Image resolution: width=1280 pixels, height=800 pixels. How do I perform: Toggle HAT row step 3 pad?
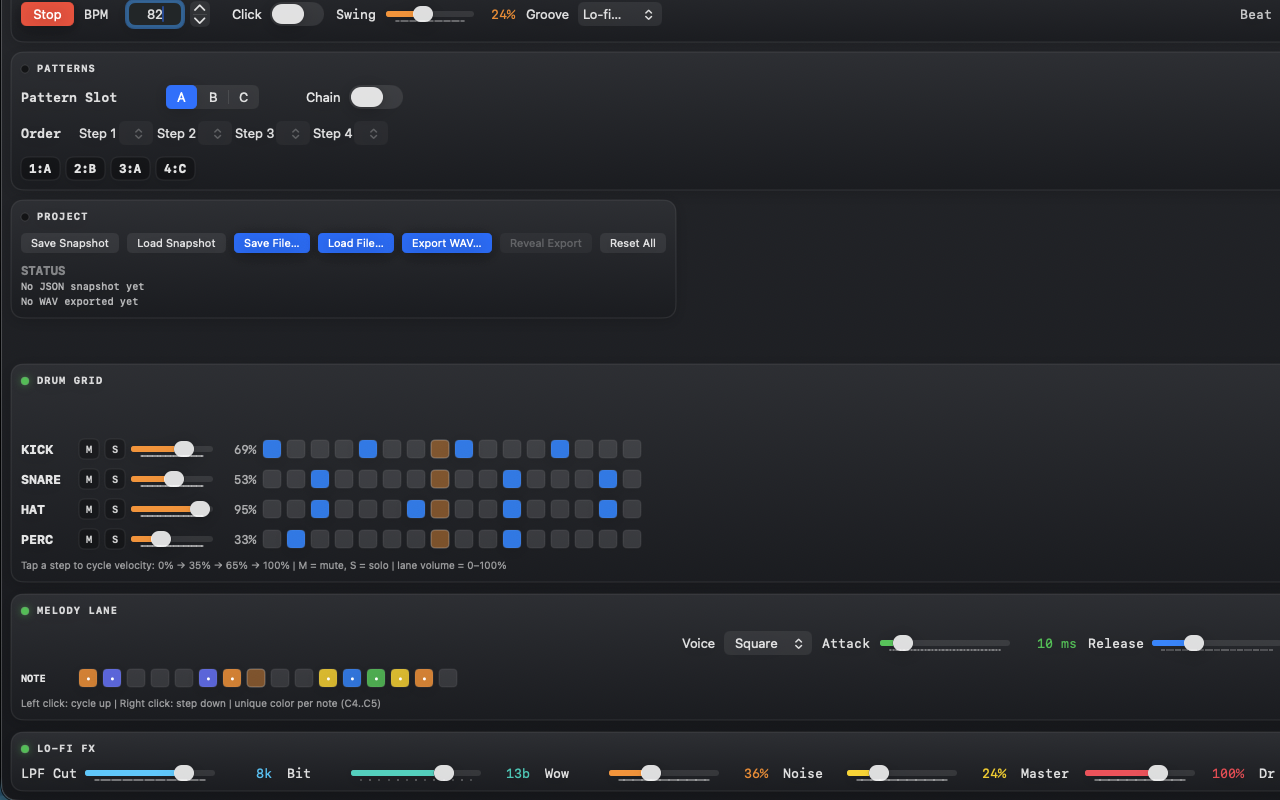(x=320, y=509)
